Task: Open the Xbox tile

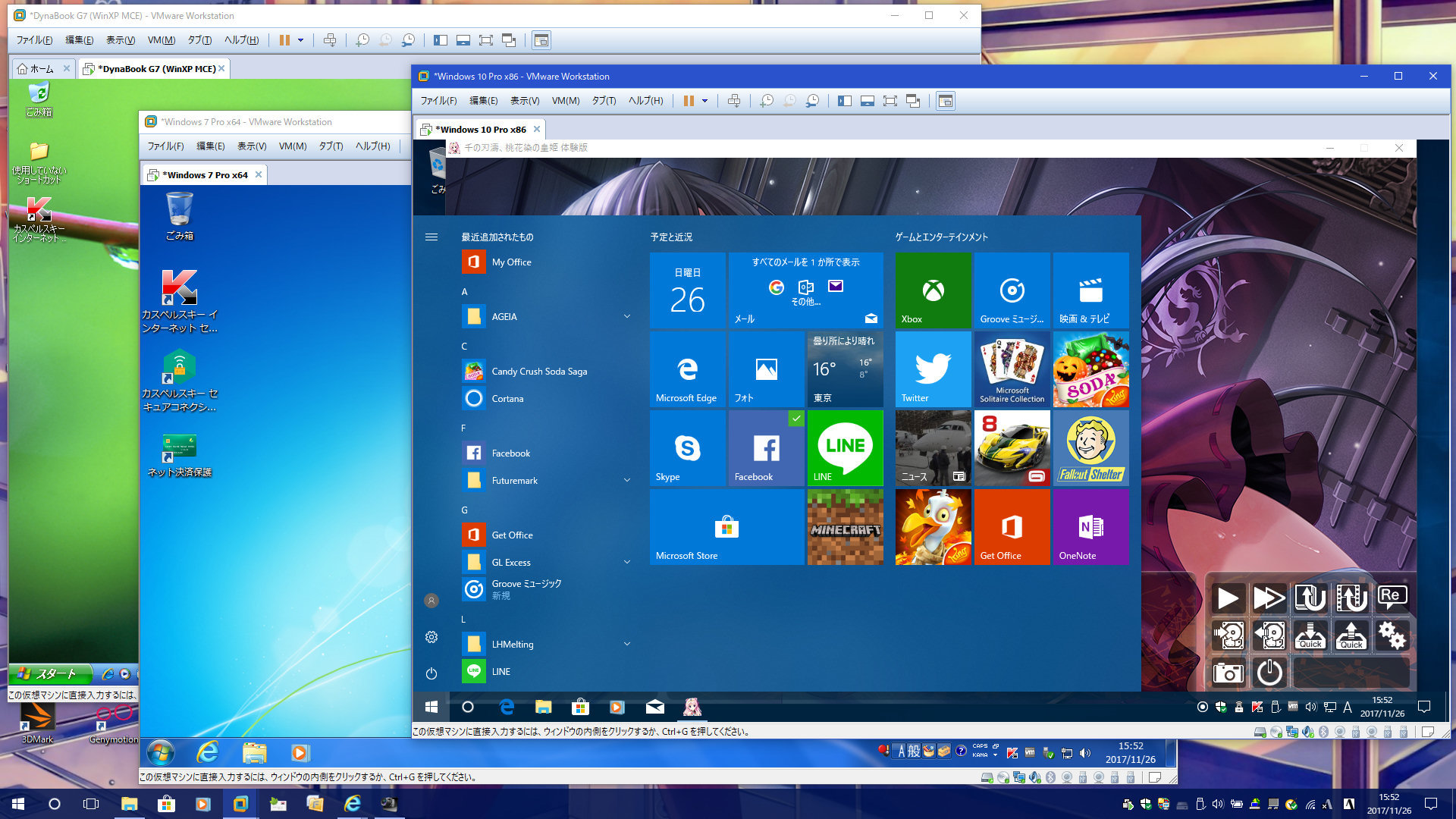Action: pos(933,290)
